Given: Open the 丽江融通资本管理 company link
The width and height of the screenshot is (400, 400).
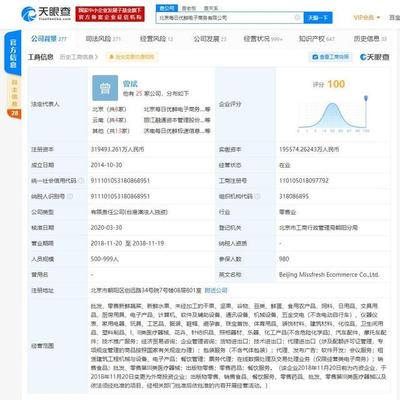Looking at the screenshot, I should tap(177, 120).
